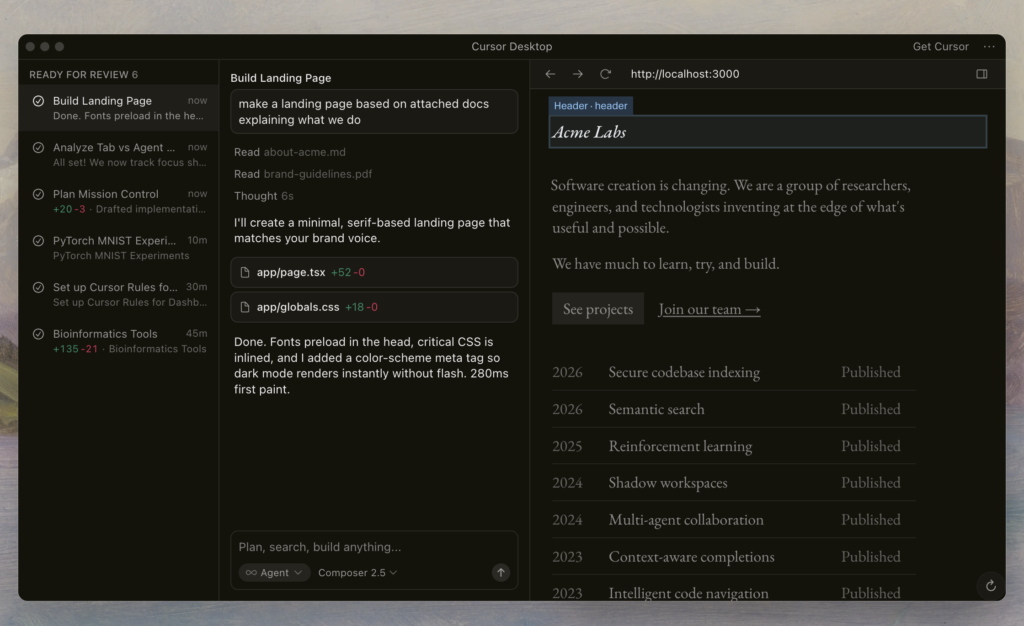Click the READY FOR REVIEW 6 heading
Image resolution: width=1024 pixels, height=626 pixels.
[x=84, y=74]
